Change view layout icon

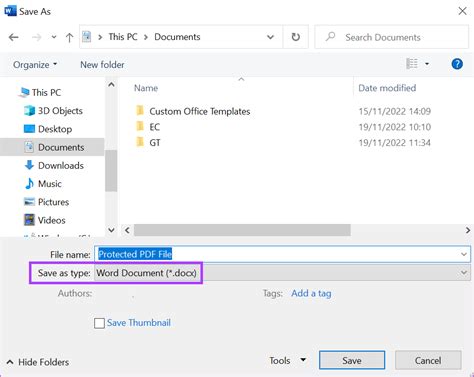(x=412, y=63)
